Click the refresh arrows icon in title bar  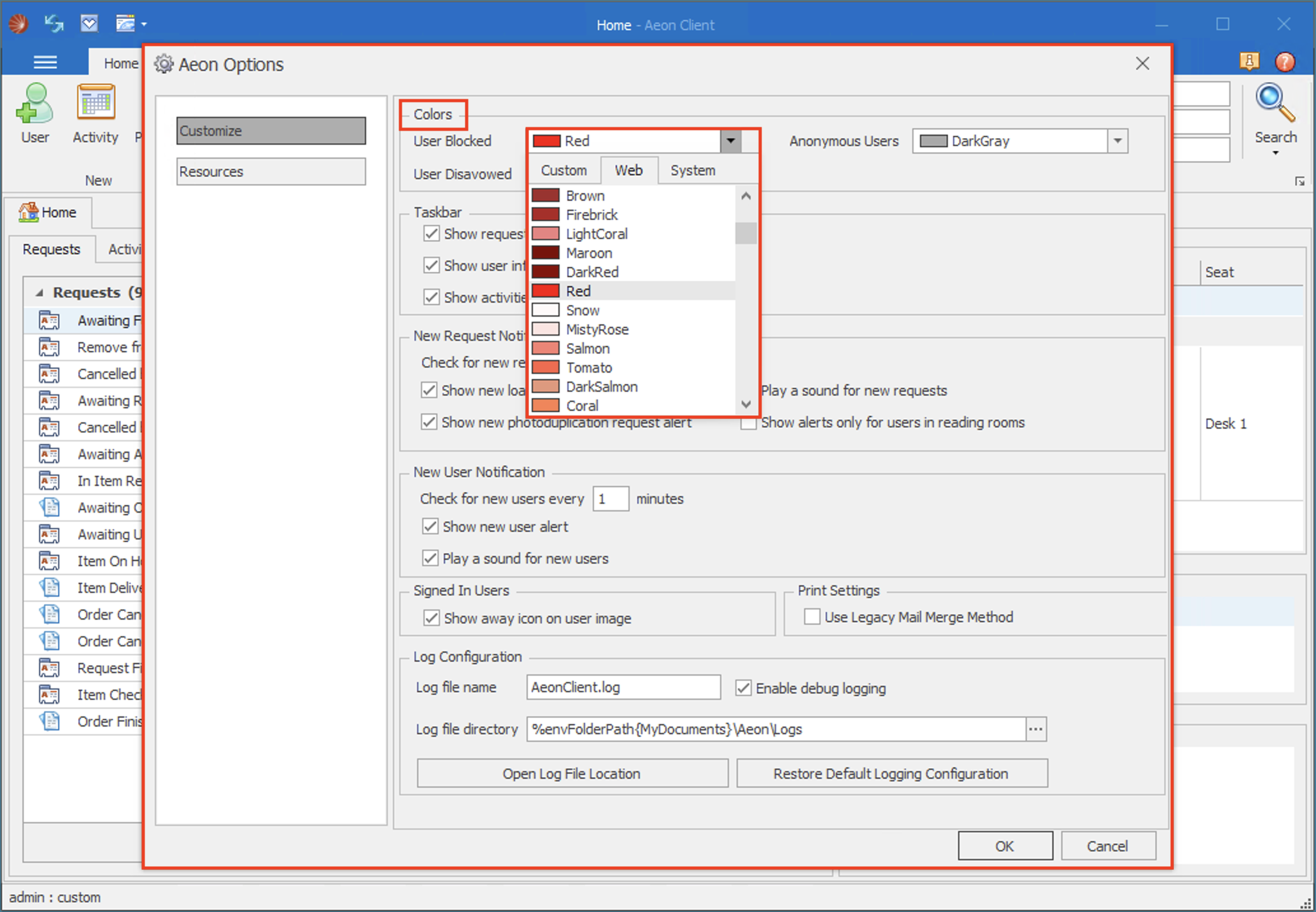54,24
